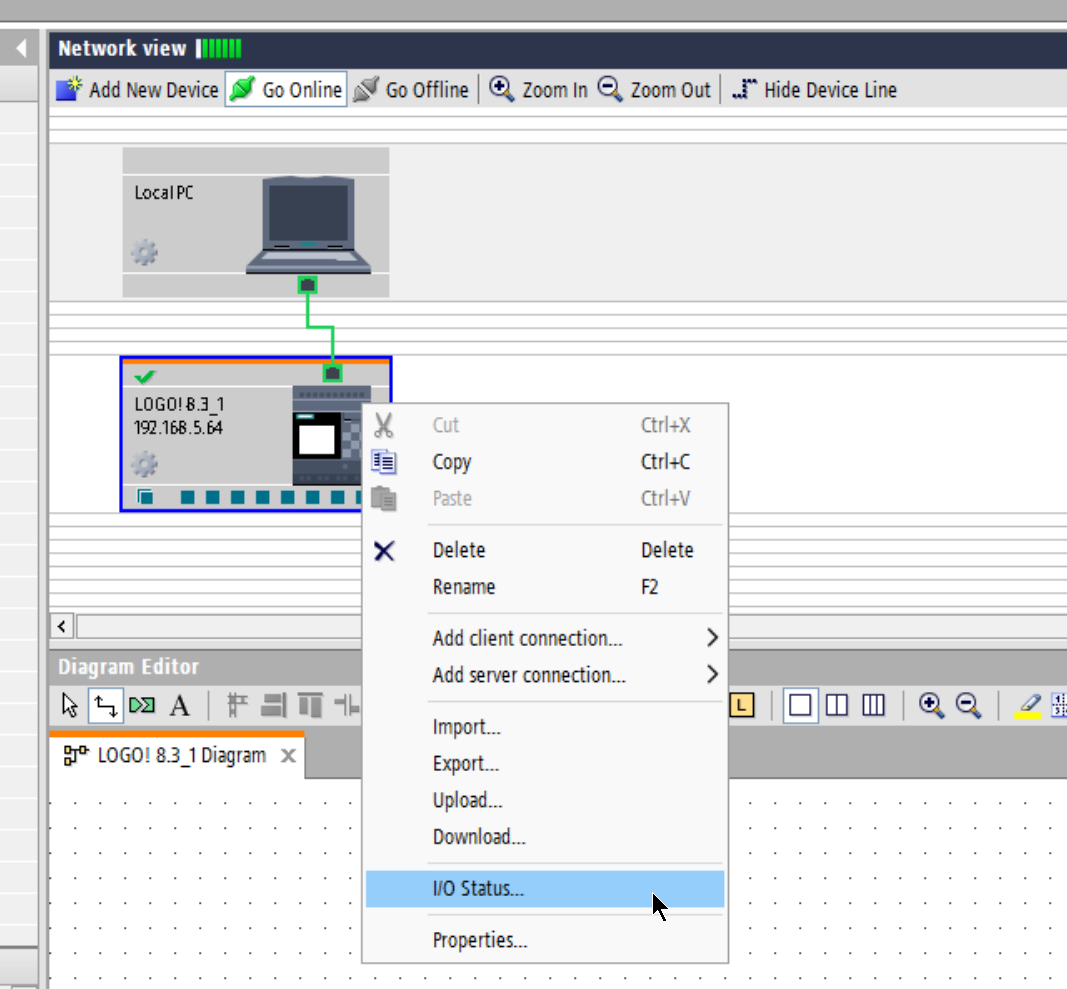Choose Delete from context menu
1067x989 pixels.
tap(544, 551)
